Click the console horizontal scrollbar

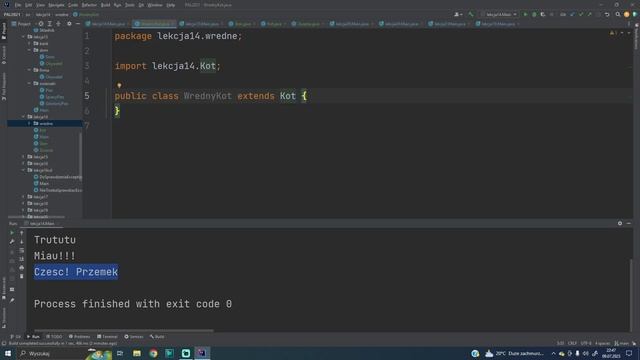[123, 331]
